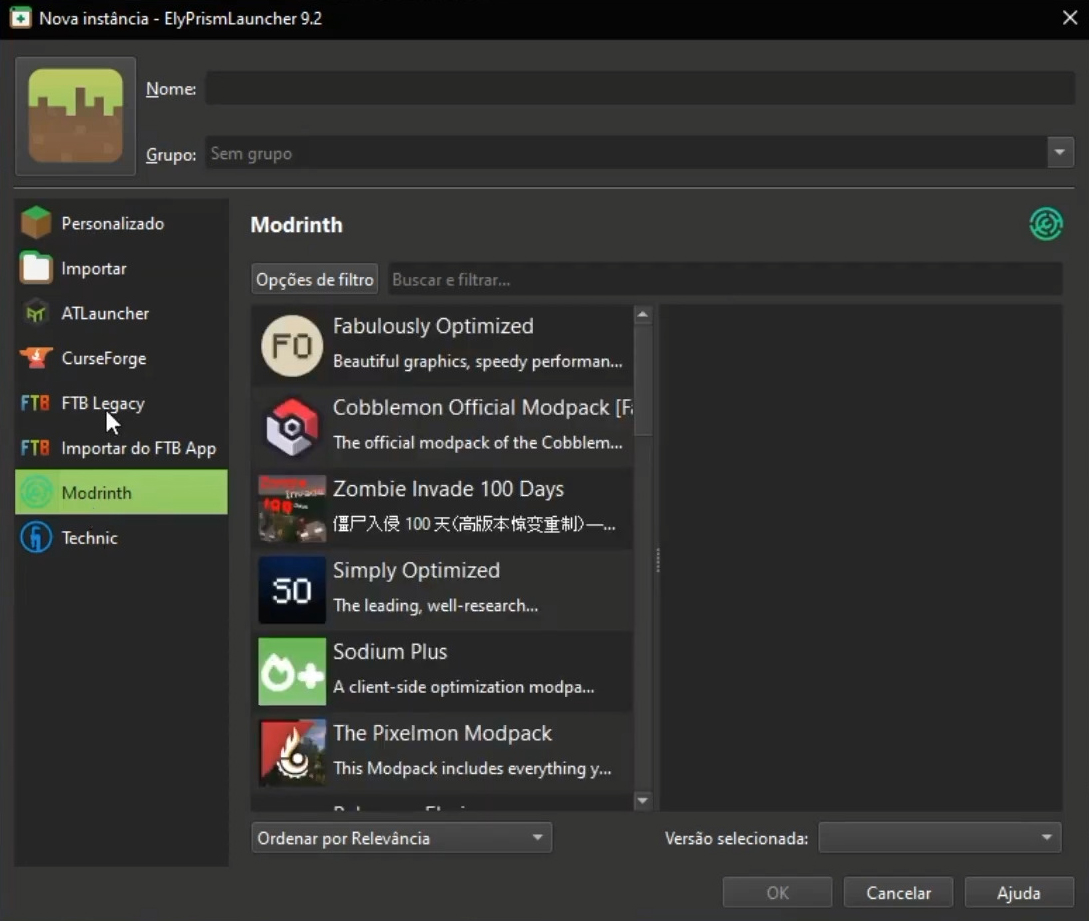
Task: Click the splitter handle beside the modpack list
Action: tap(657, 560)
